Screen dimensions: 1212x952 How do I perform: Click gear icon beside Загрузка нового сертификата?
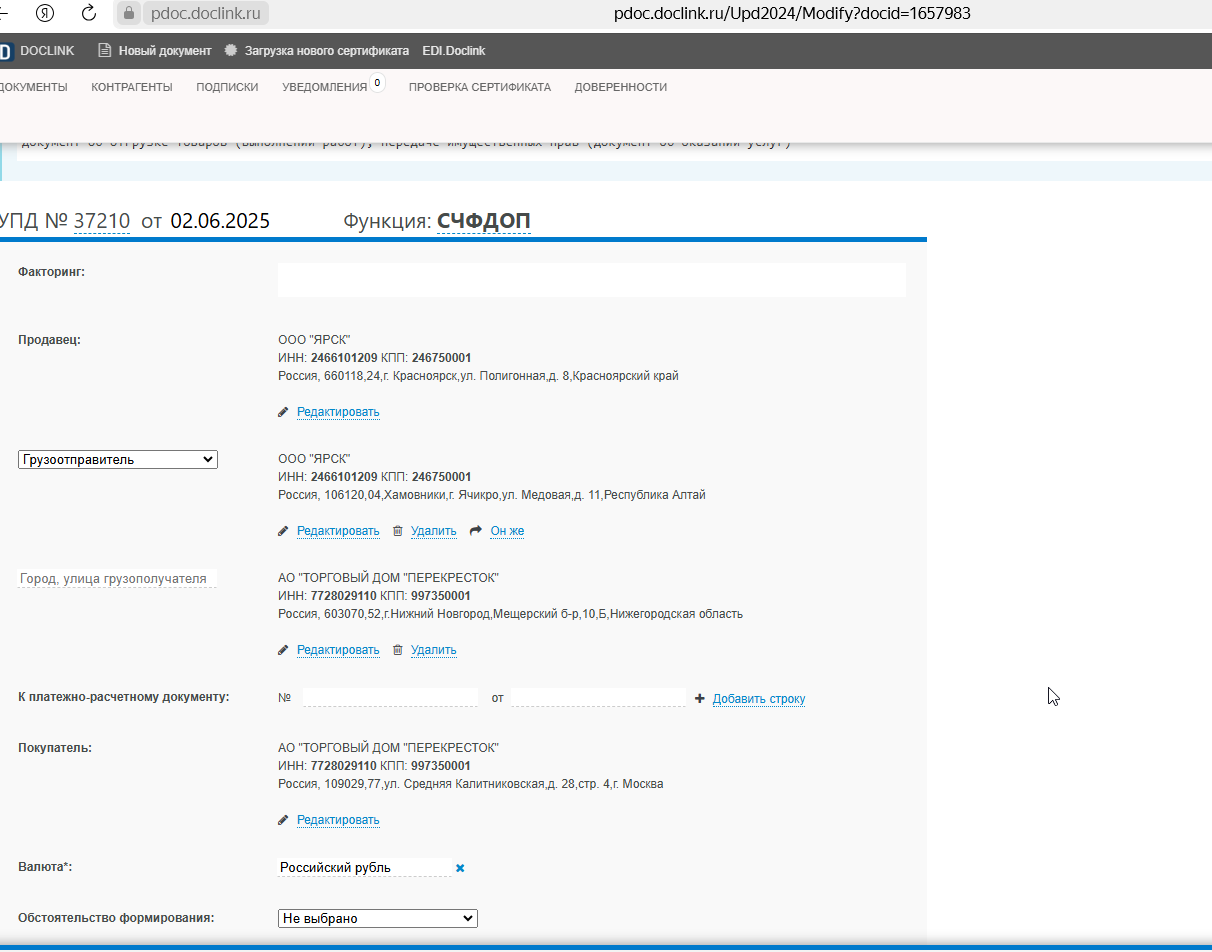click(231, 51)
